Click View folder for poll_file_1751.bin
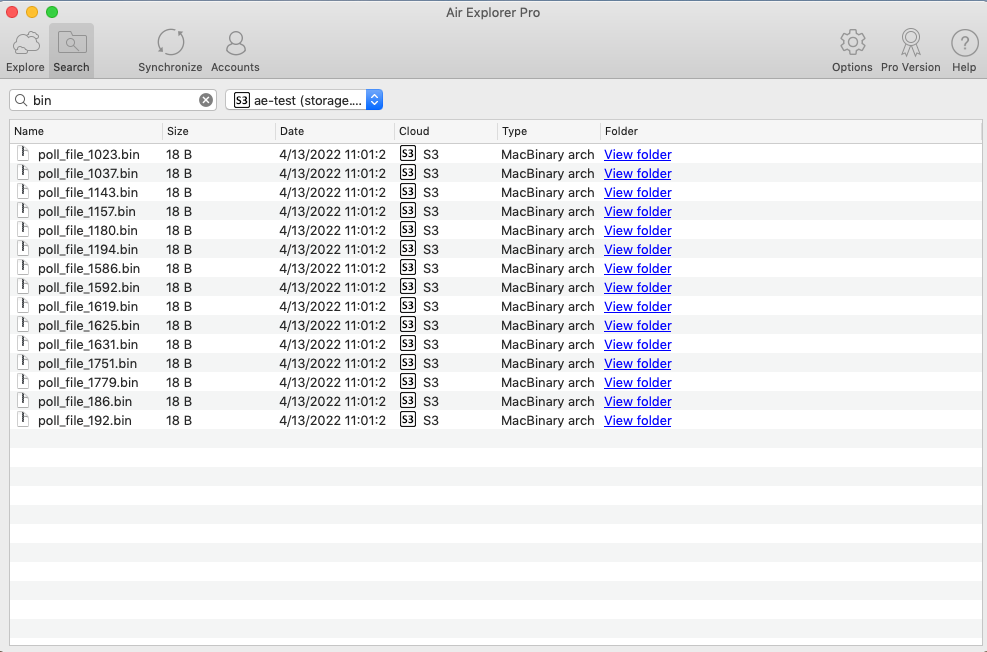987x652 pixels. [638, 363]
